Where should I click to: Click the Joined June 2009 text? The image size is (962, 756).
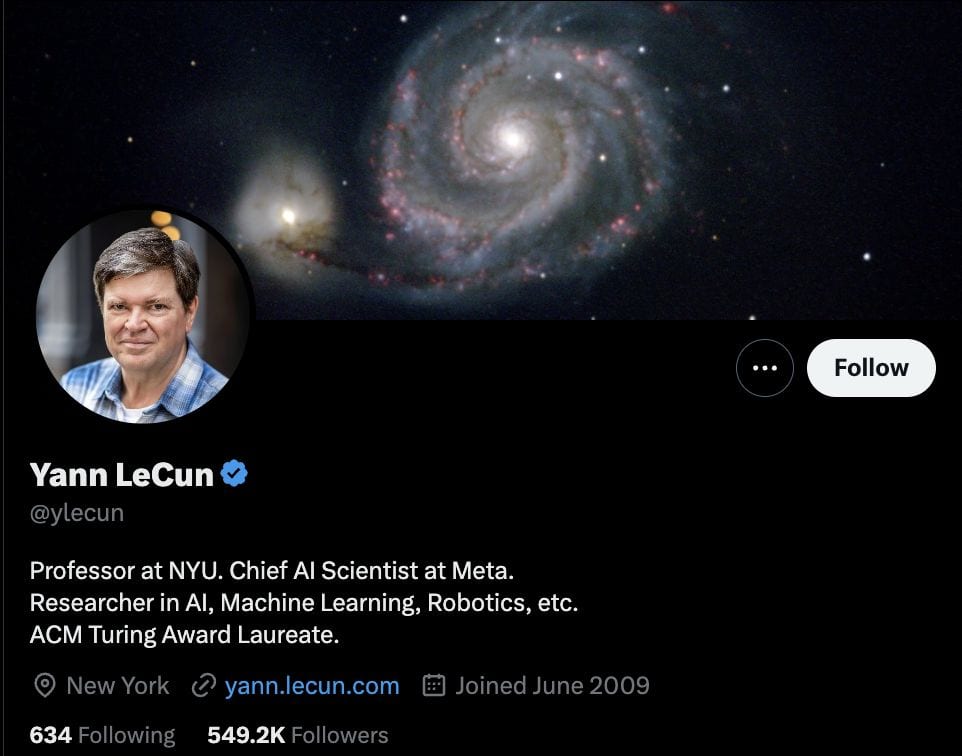(x=552, y=685)
